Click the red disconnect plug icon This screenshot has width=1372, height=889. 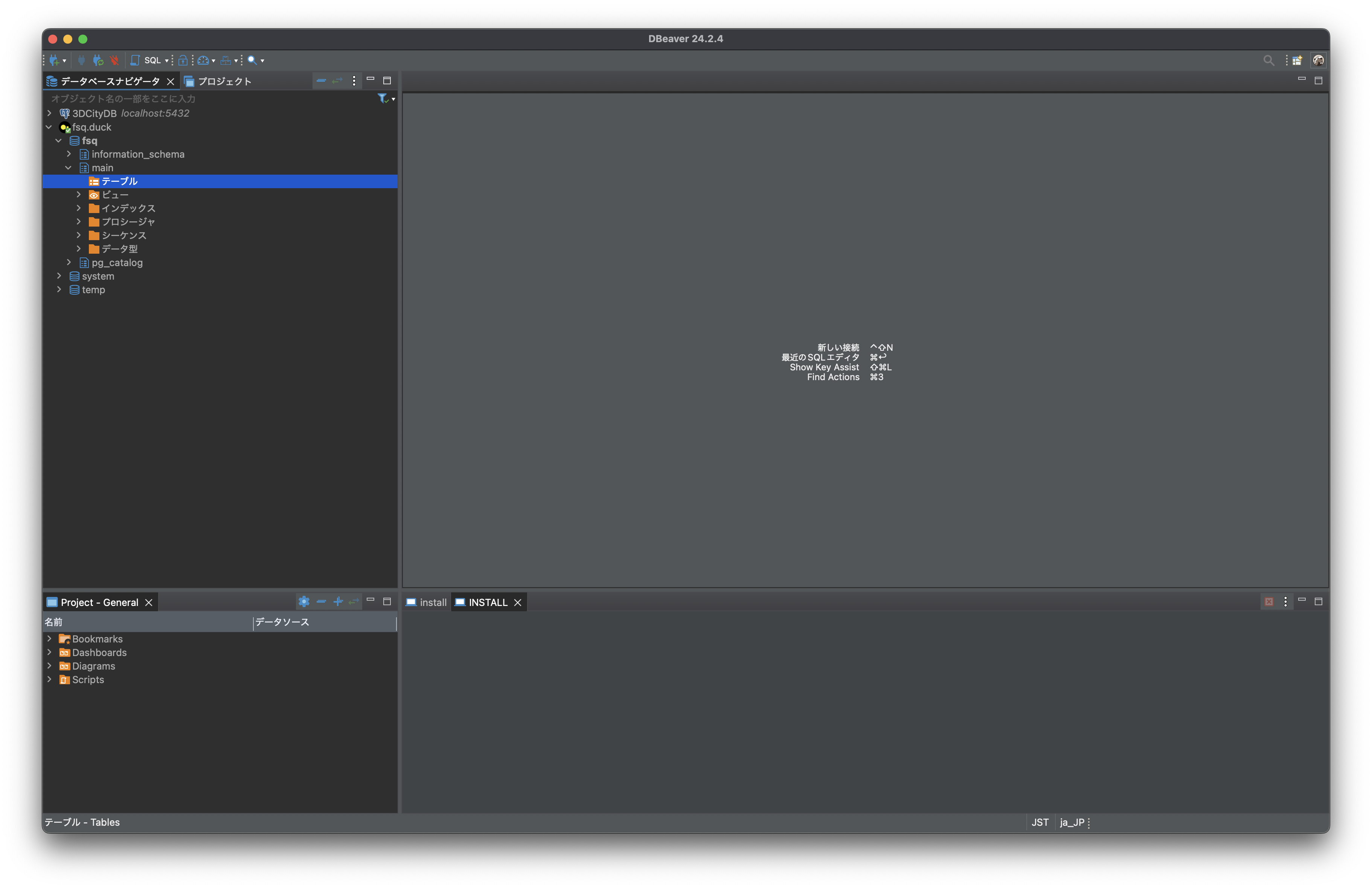tap(114, 60)
